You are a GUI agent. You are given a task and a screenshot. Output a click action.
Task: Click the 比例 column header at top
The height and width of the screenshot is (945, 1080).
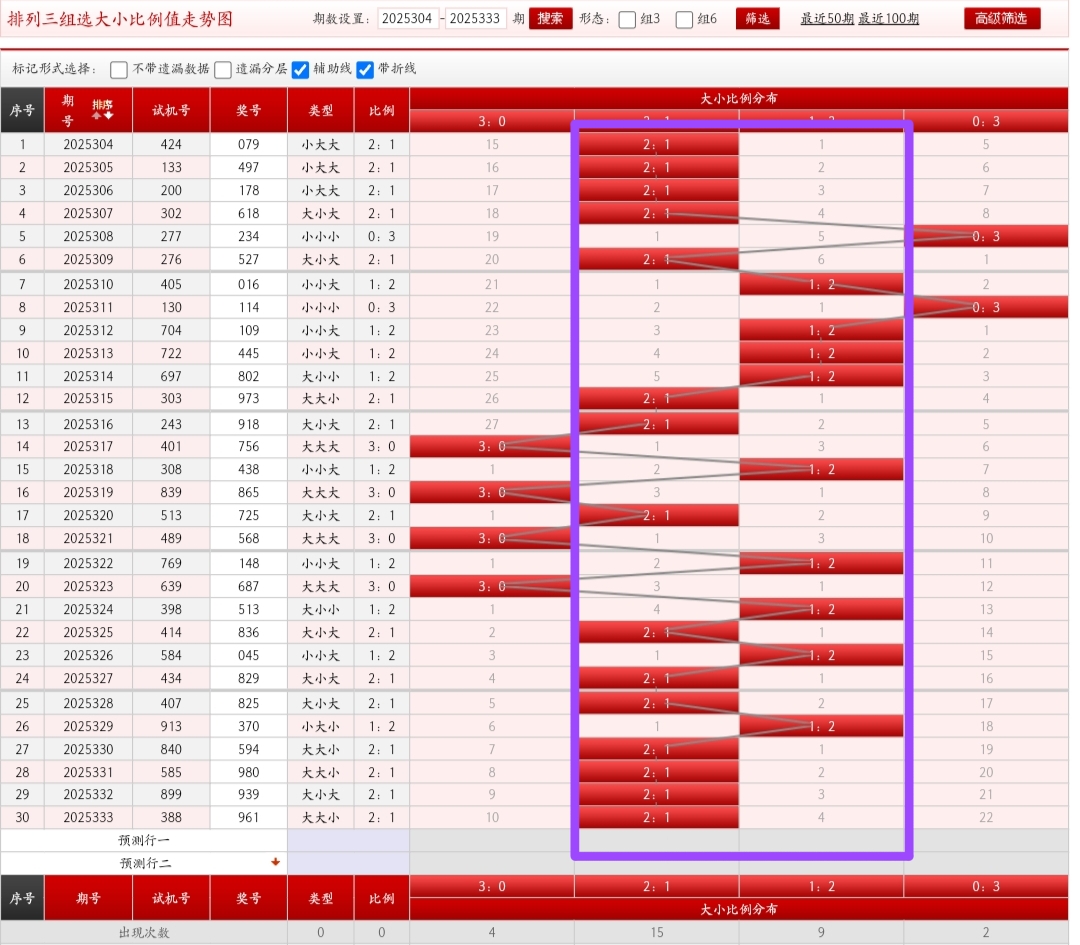pyautogui.click(x=382, y=110)
